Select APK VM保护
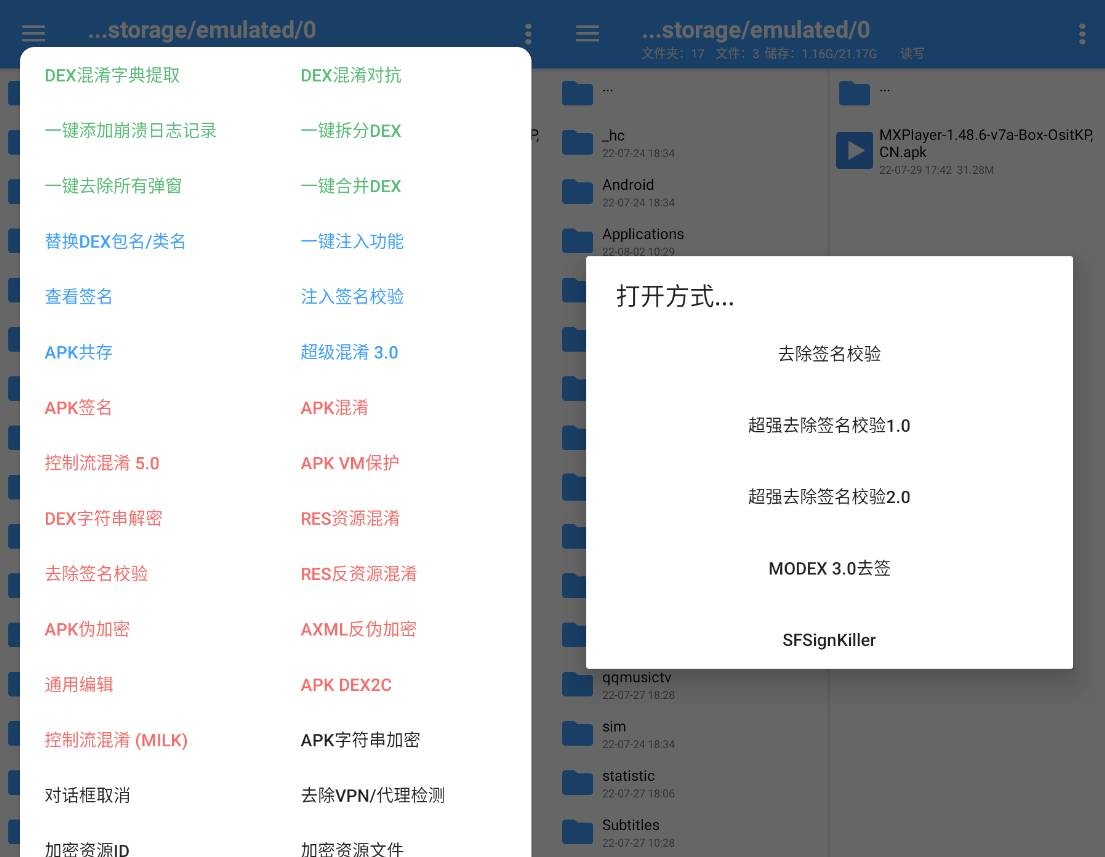The height and width of the screenshot is (857, 1105). point(350,463)
